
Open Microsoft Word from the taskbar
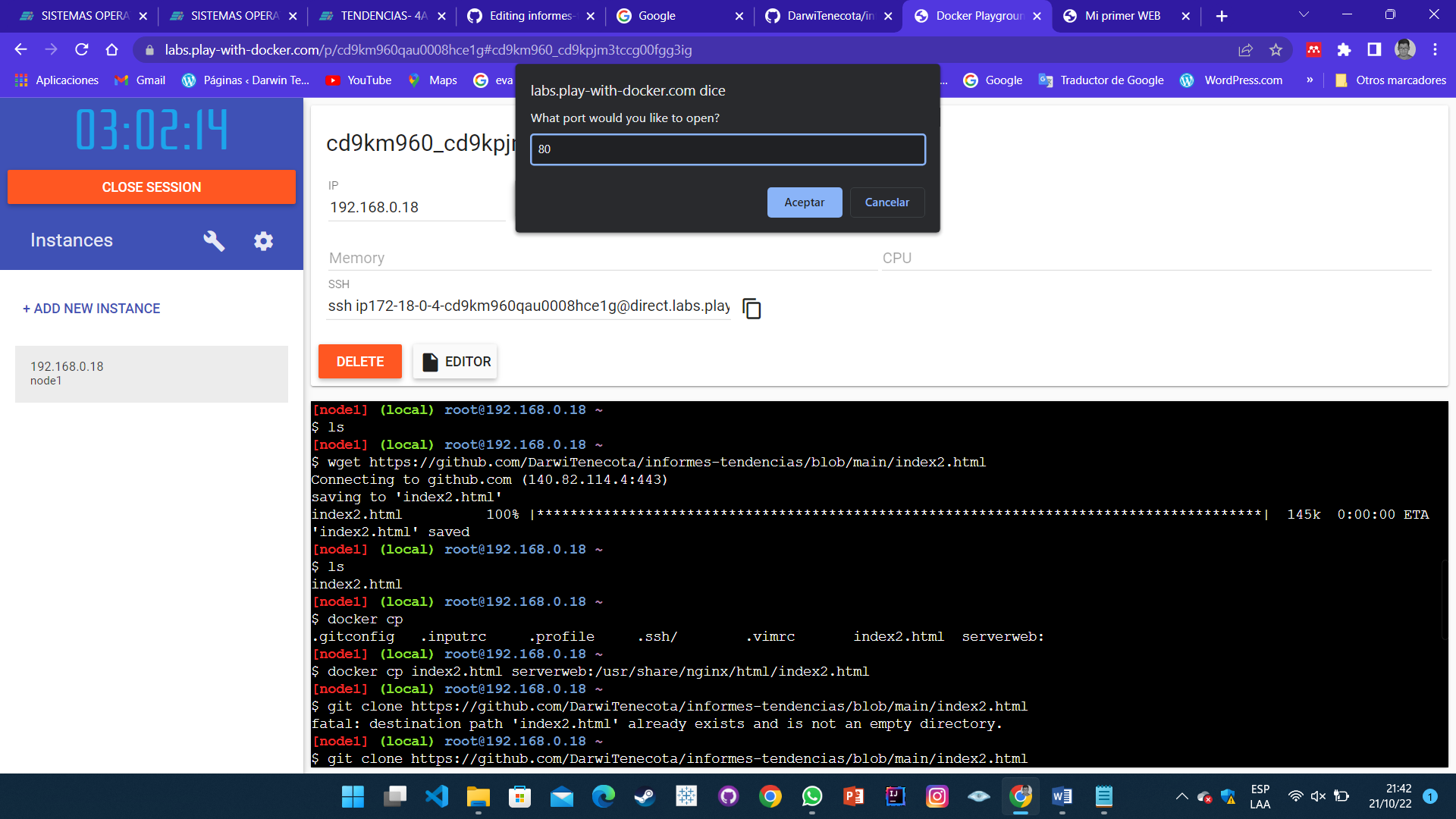(x=1062, y=797)
